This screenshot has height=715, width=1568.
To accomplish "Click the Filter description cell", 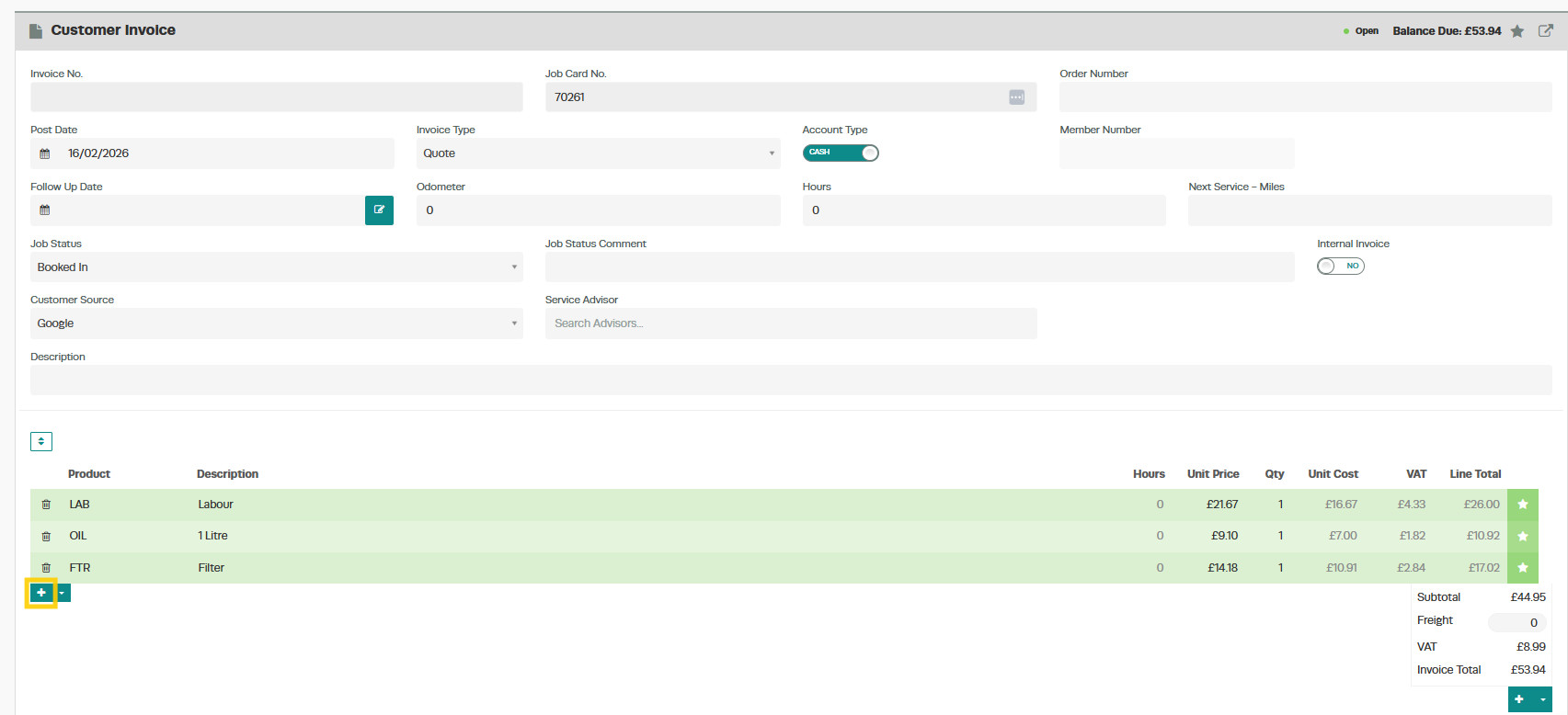I will tap(211, 568).
